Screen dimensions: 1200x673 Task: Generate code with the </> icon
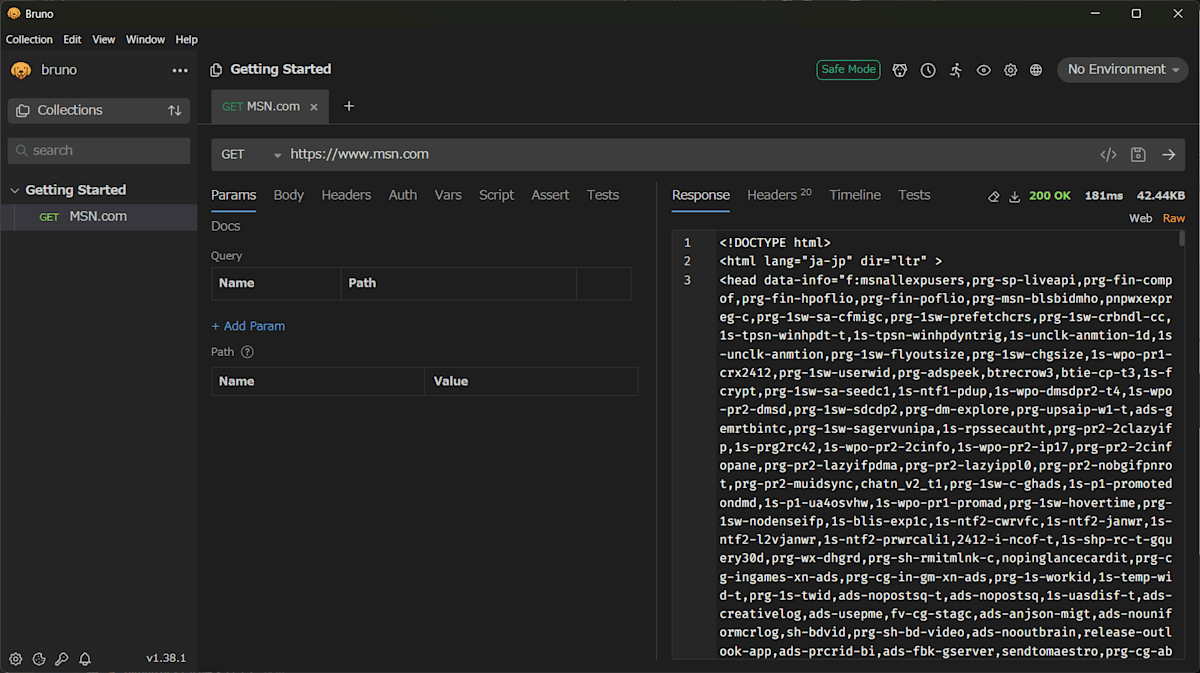pyautogui.click(x=1108, y=155)
